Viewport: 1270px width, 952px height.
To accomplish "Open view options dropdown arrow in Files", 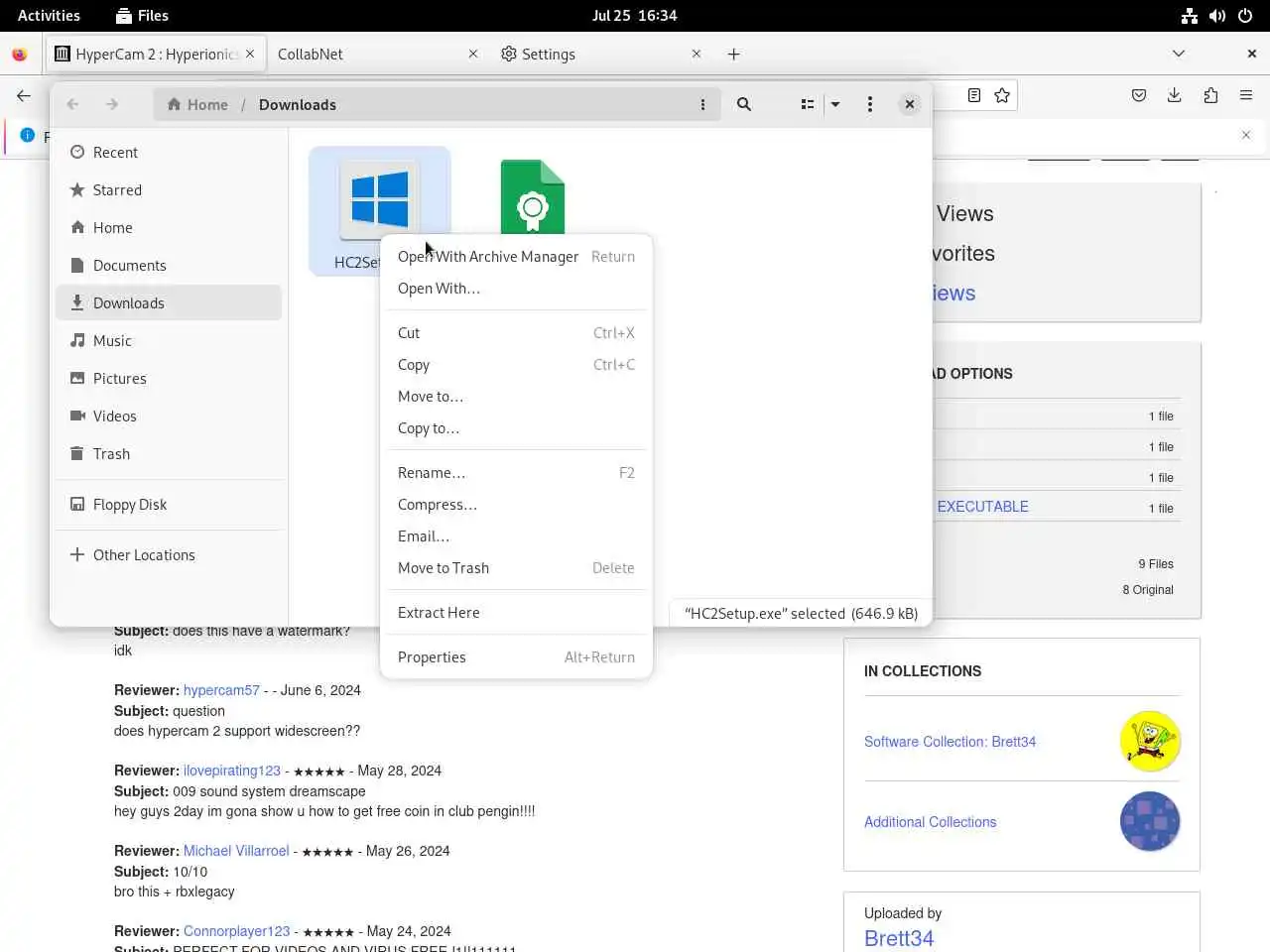I will coord(835,104).
